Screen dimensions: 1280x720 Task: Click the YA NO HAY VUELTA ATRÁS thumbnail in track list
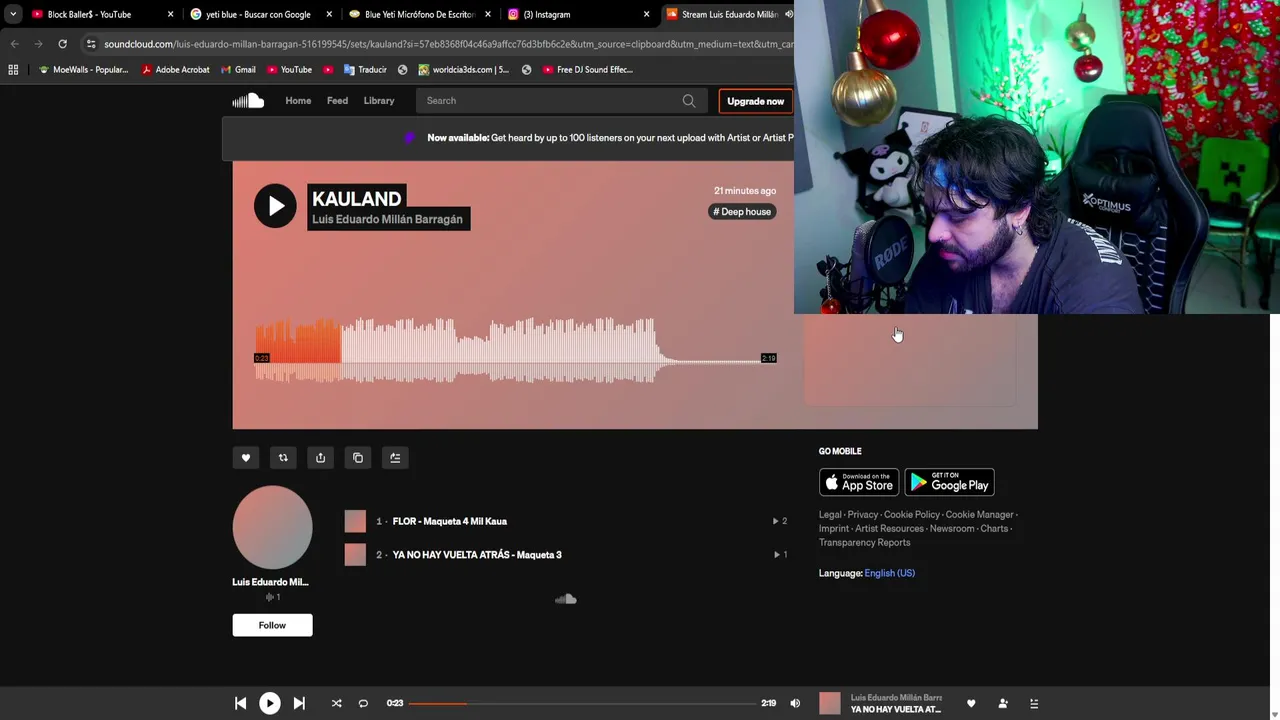click(x=355, y=555)
